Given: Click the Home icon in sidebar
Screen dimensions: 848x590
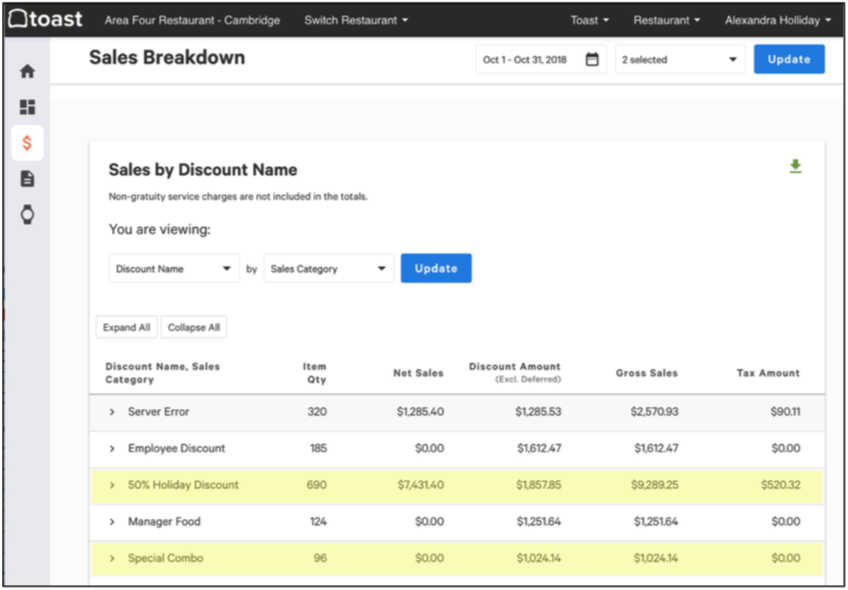Looking at the screenshot, I should [x=27, y=71].
